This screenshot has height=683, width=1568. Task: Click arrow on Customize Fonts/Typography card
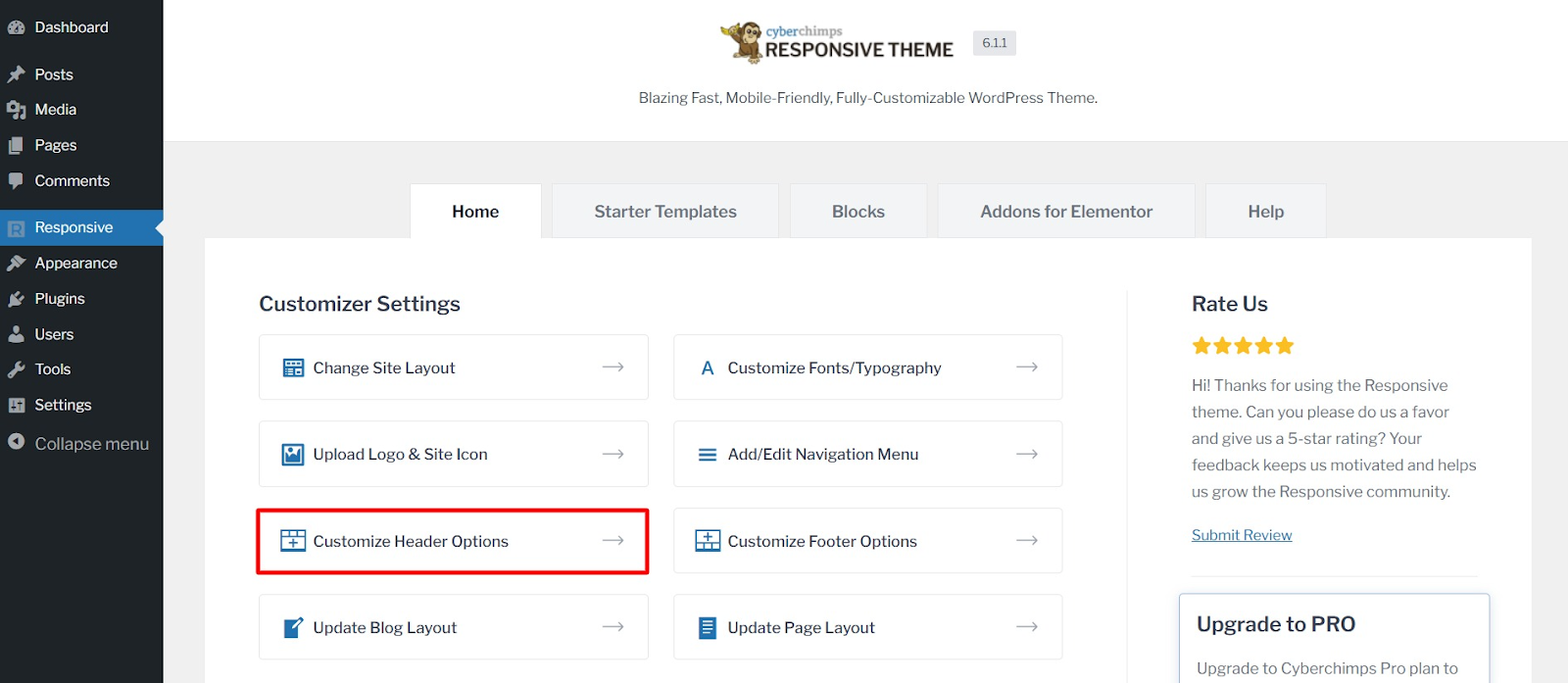(x=1027, y=366)
